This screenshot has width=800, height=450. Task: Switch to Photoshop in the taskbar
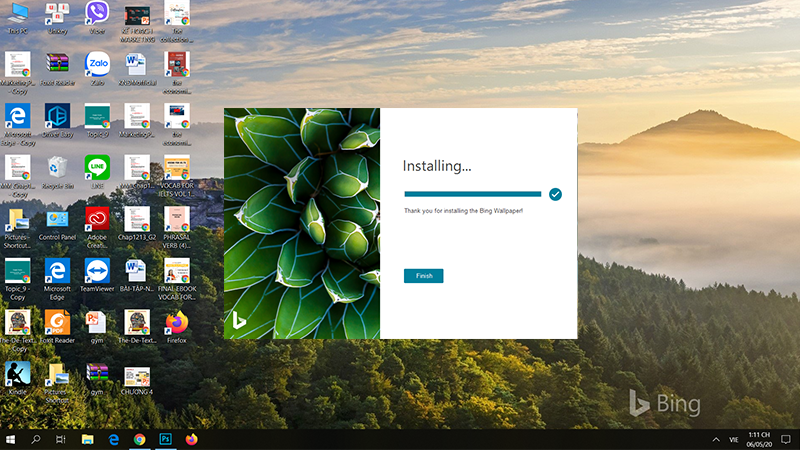pos(165,439)
